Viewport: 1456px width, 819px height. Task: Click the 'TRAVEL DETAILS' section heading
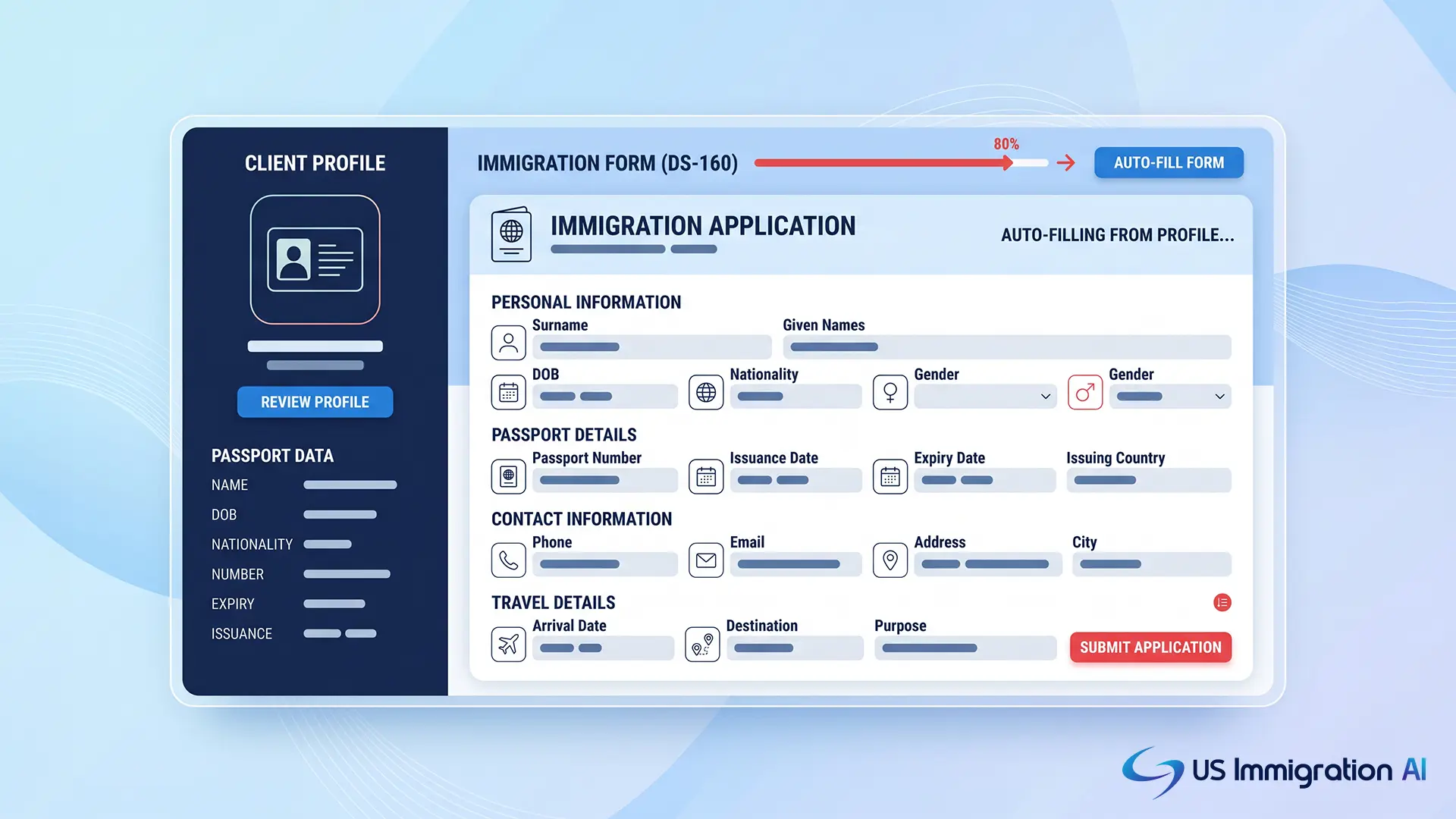[x=554, y=603]
